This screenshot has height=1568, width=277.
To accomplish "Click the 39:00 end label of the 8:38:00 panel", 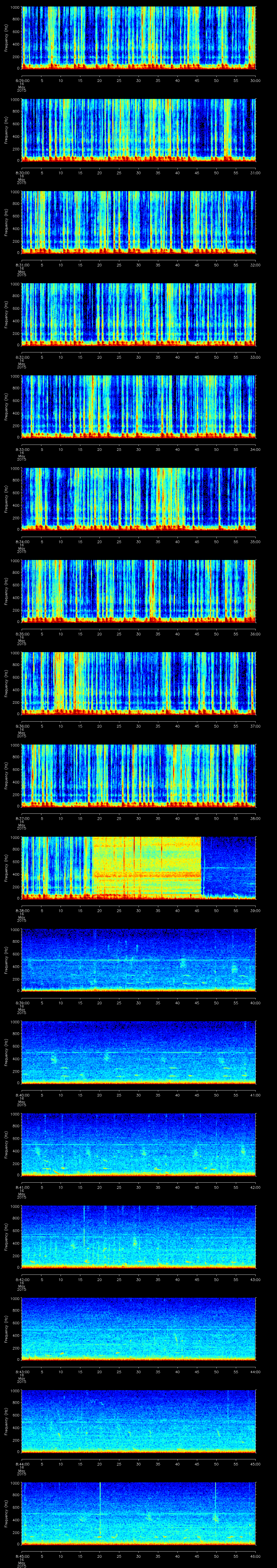I will tap(255, 910).
